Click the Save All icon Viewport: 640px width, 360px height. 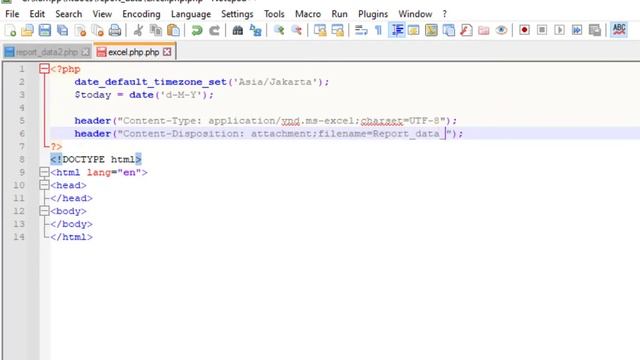pyautogui.click(x=62, y=30)
